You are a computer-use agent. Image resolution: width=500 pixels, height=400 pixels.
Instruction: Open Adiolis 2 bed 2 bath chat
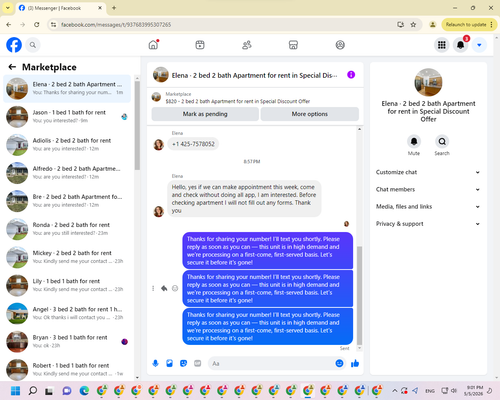pos(67,145)
